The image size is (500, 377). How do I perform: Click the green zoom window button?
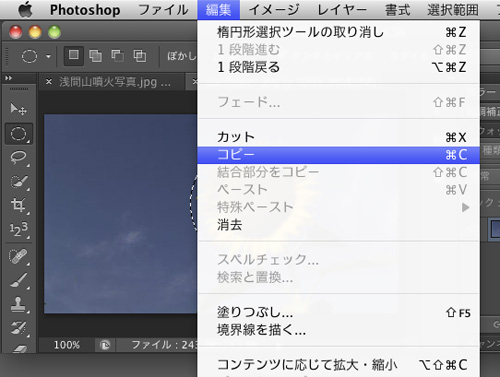click(x=54, y=32)
